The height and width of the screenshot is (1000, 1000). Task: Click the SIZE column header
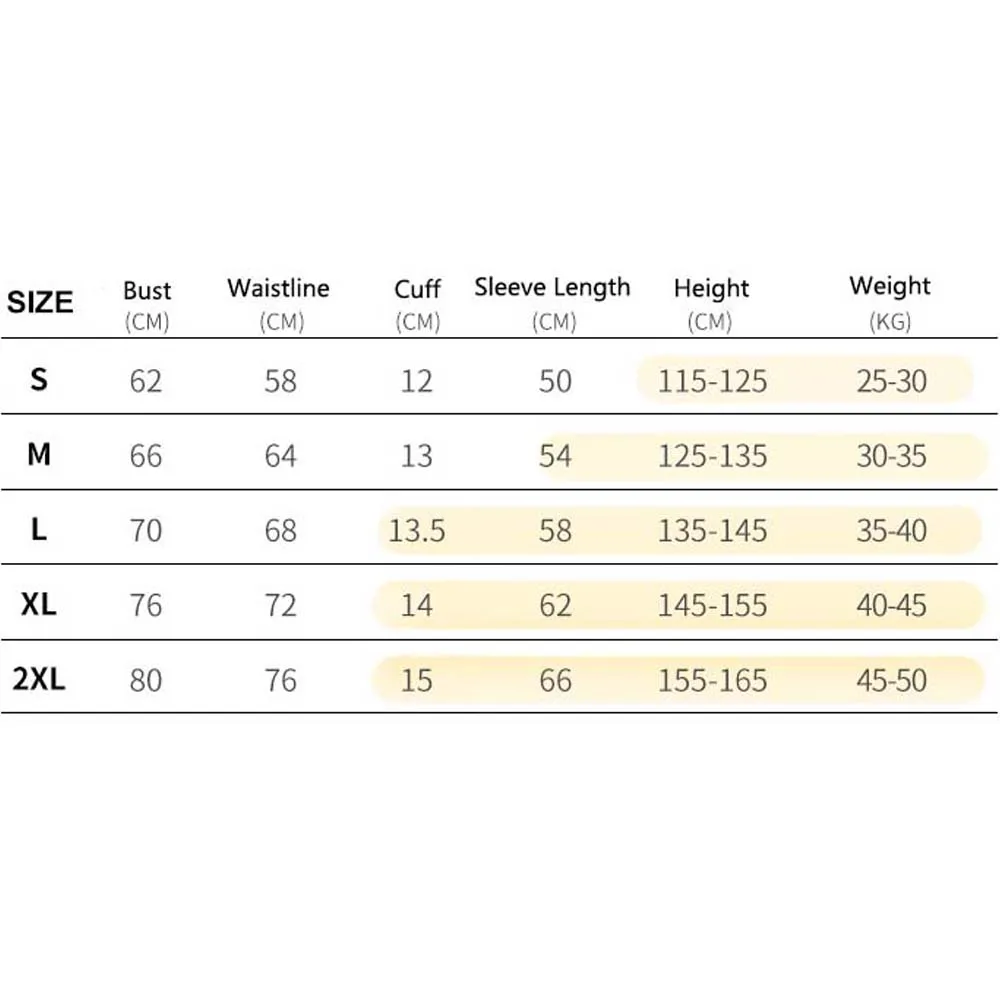click(x=40, y=302)
